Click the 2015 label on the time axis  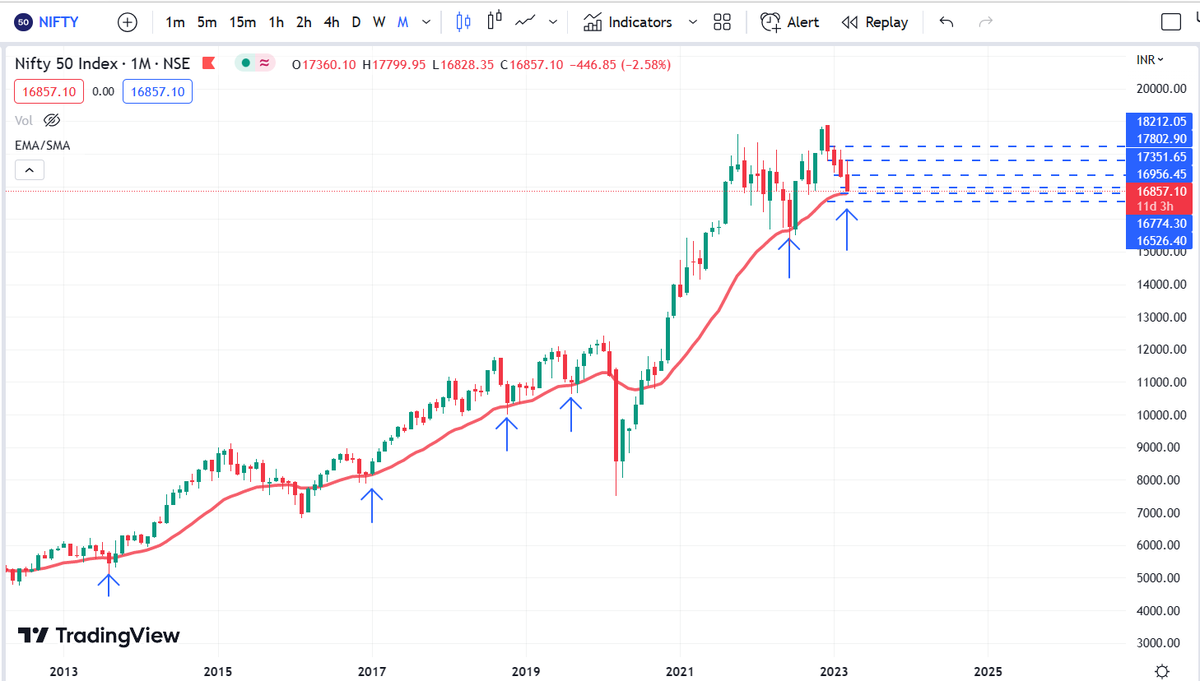coord(218,671)
